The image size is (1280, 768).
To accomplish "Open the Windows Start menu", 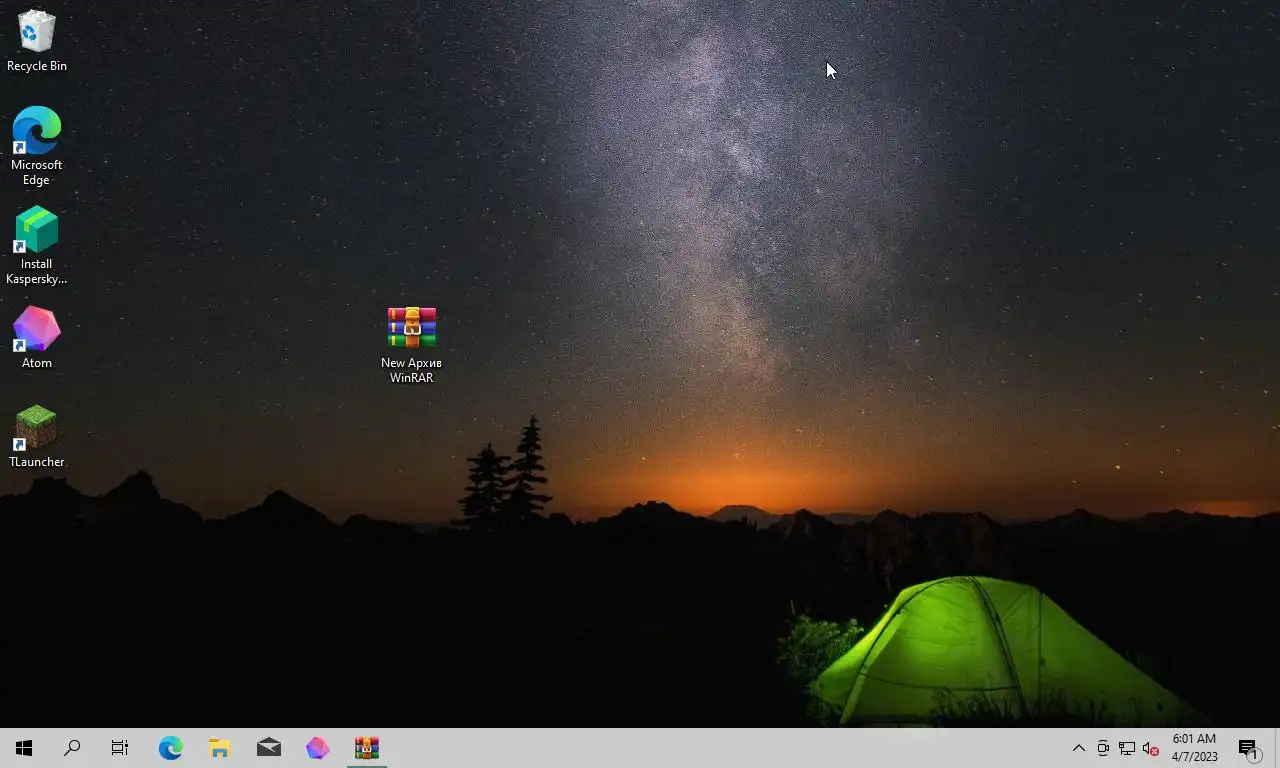I will point(24,748).
